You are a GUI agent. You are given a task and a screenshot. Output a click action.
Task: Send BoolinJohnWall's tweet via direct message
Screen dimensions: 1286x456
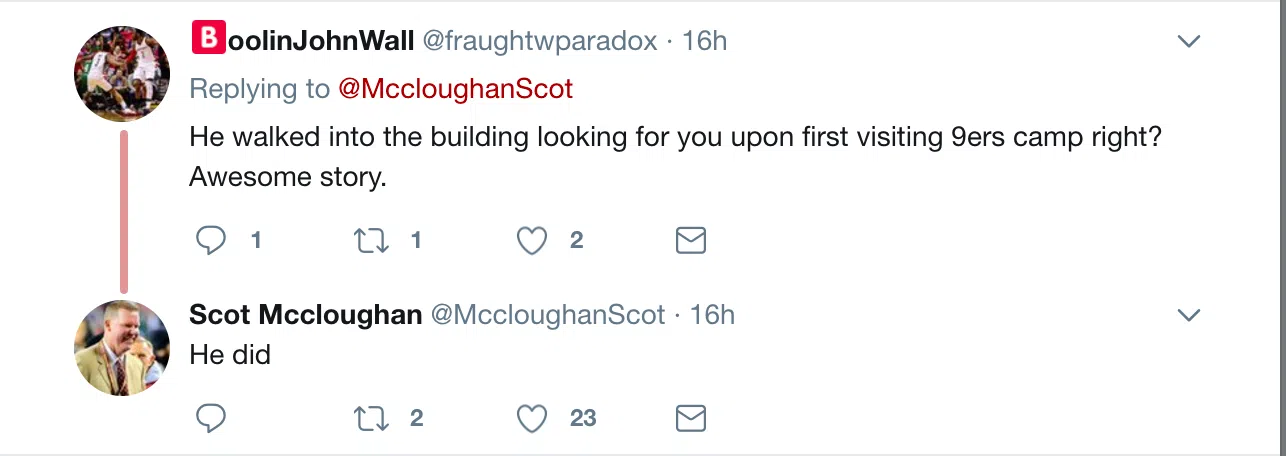(691, 240)
